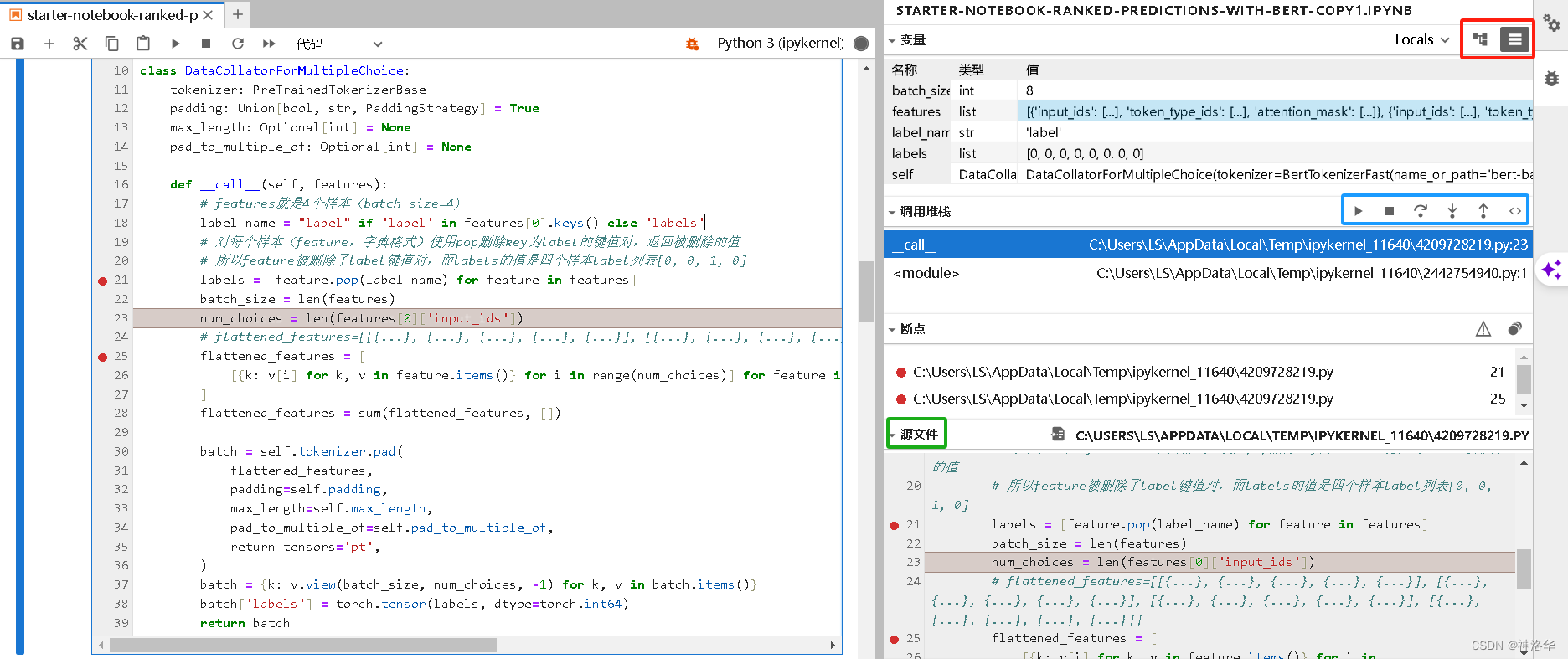Click editor horizontal scrollbar thumb

pos(303,645)
